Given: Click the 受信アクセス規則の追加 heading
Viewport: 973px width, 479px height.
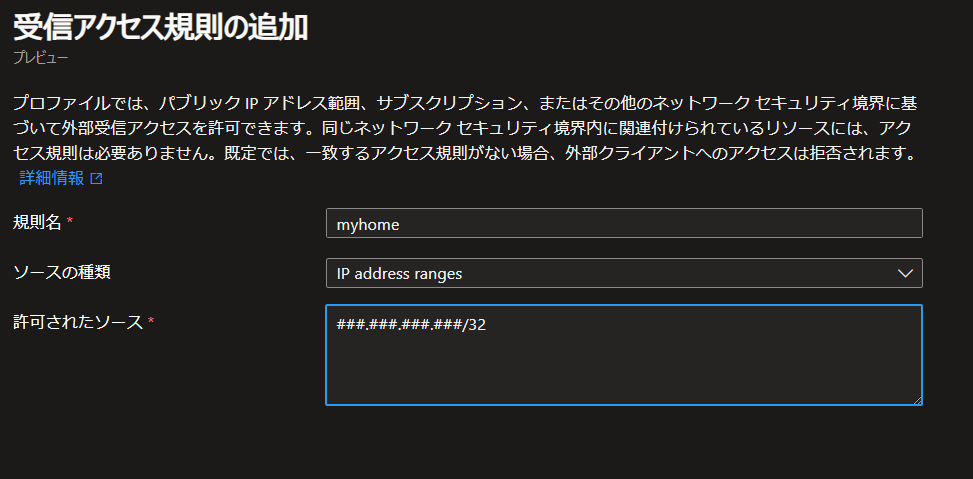Looking at the screenshot, I should [160, 27].
